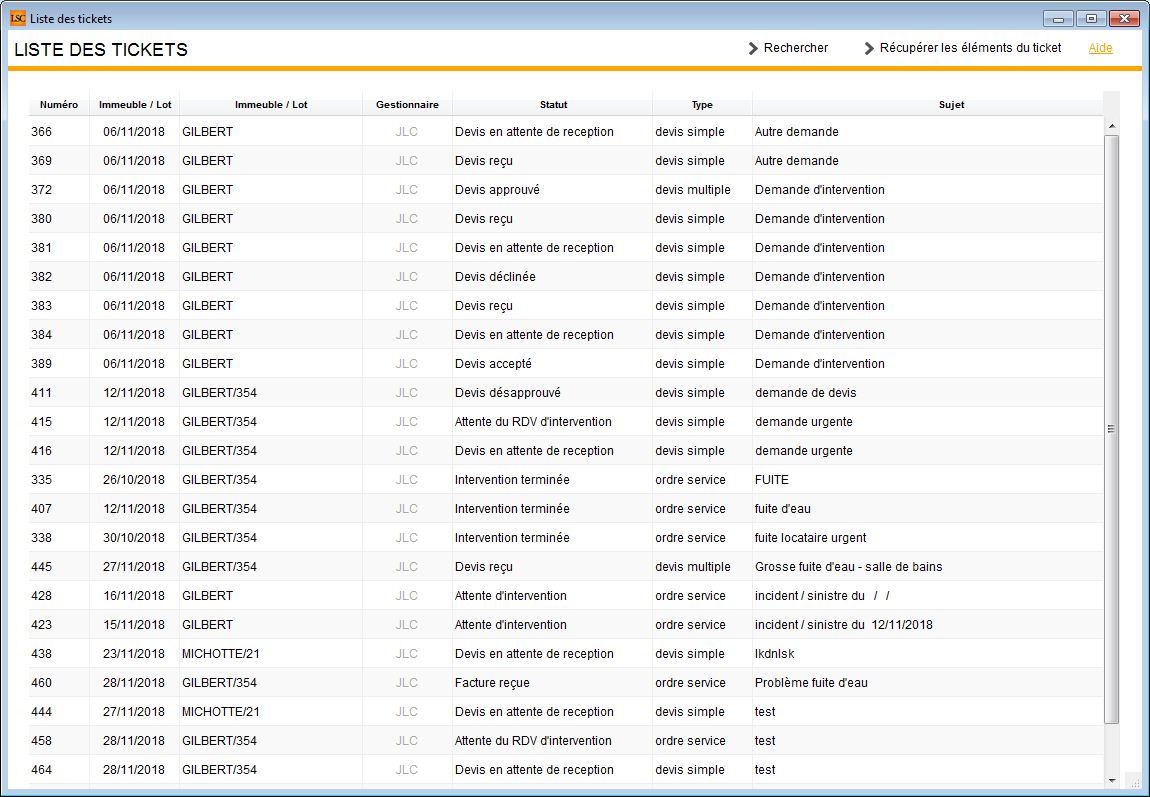The image size is (1150, 797).
Task: Click the 'lkdnlsk' subject cell
Action: tap(774, 654)
